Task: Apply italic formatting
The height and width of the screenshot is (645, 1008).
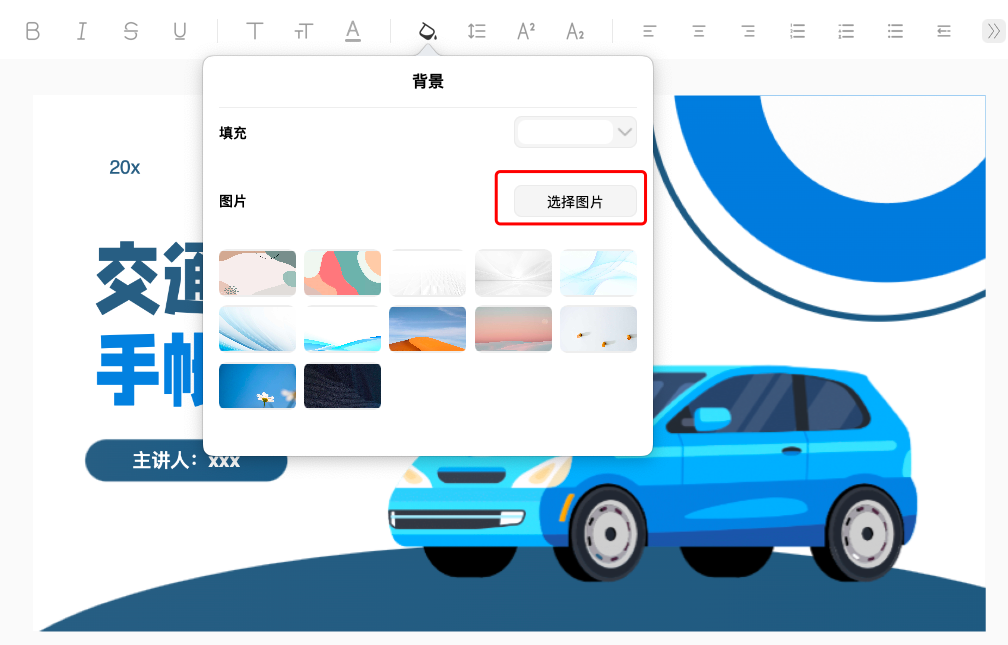Action: coord(81,30)
